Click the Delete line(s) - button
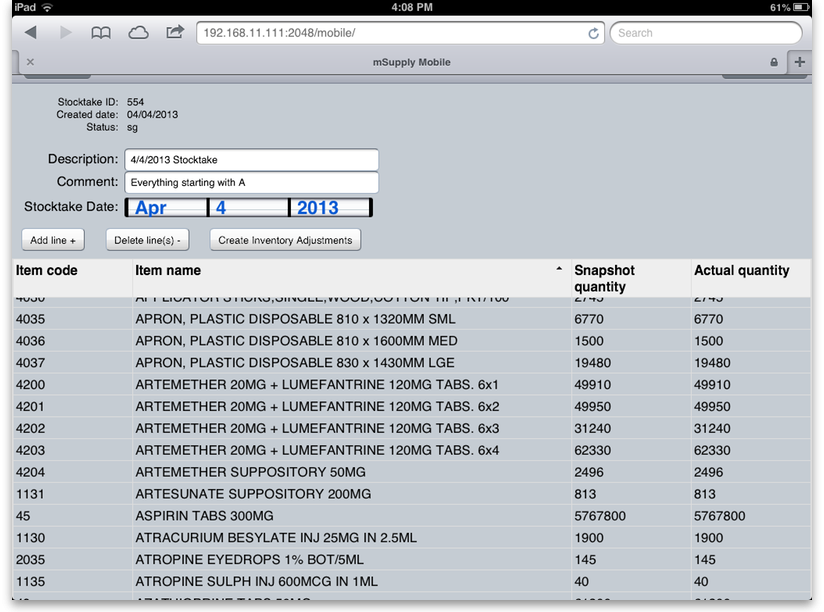This screenshot has width=824, height=612. [147, 240]
